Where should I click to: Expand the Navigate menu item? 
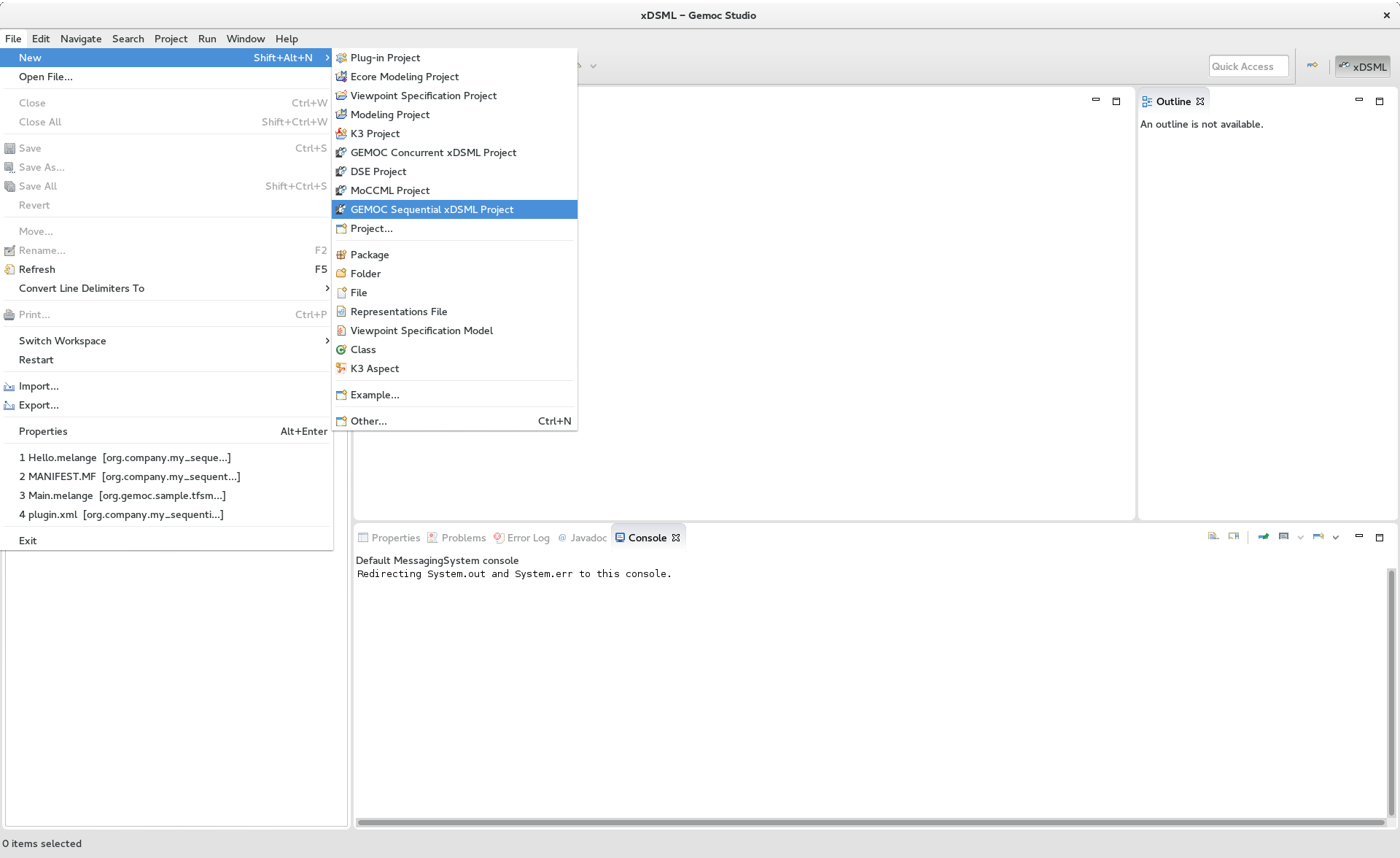coord(80,38)
